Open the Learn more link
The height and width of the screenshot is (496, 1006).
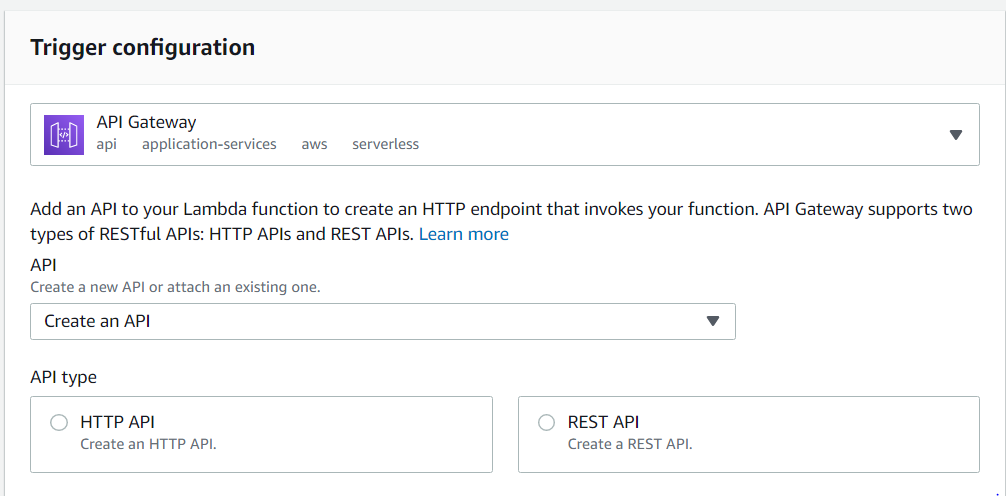click(463, 234)
